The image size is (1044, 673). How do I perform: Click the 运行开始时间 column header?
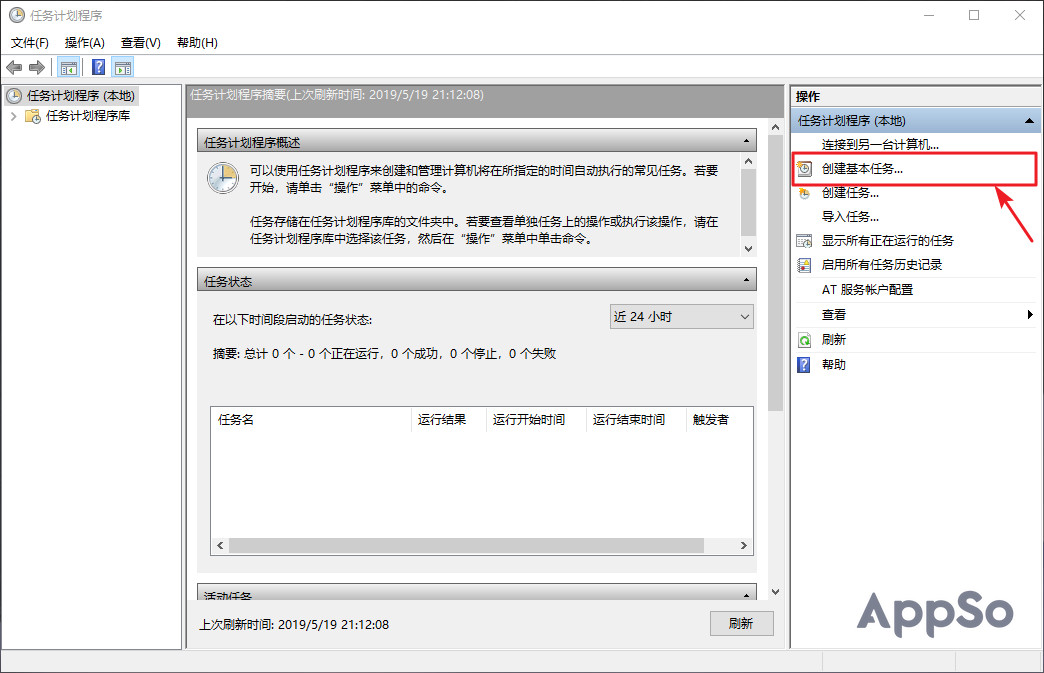point(535,420)
